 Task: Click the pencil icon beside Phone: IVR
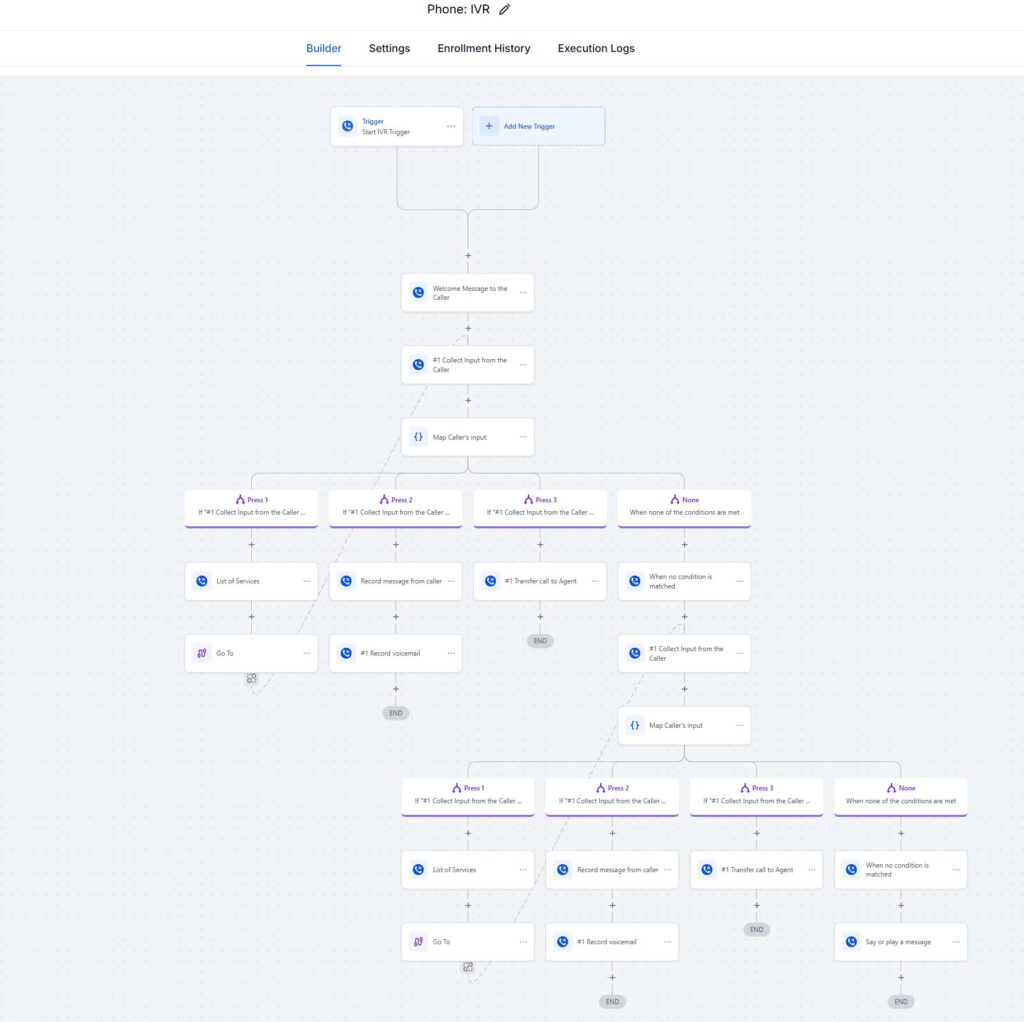pos(505,9)
